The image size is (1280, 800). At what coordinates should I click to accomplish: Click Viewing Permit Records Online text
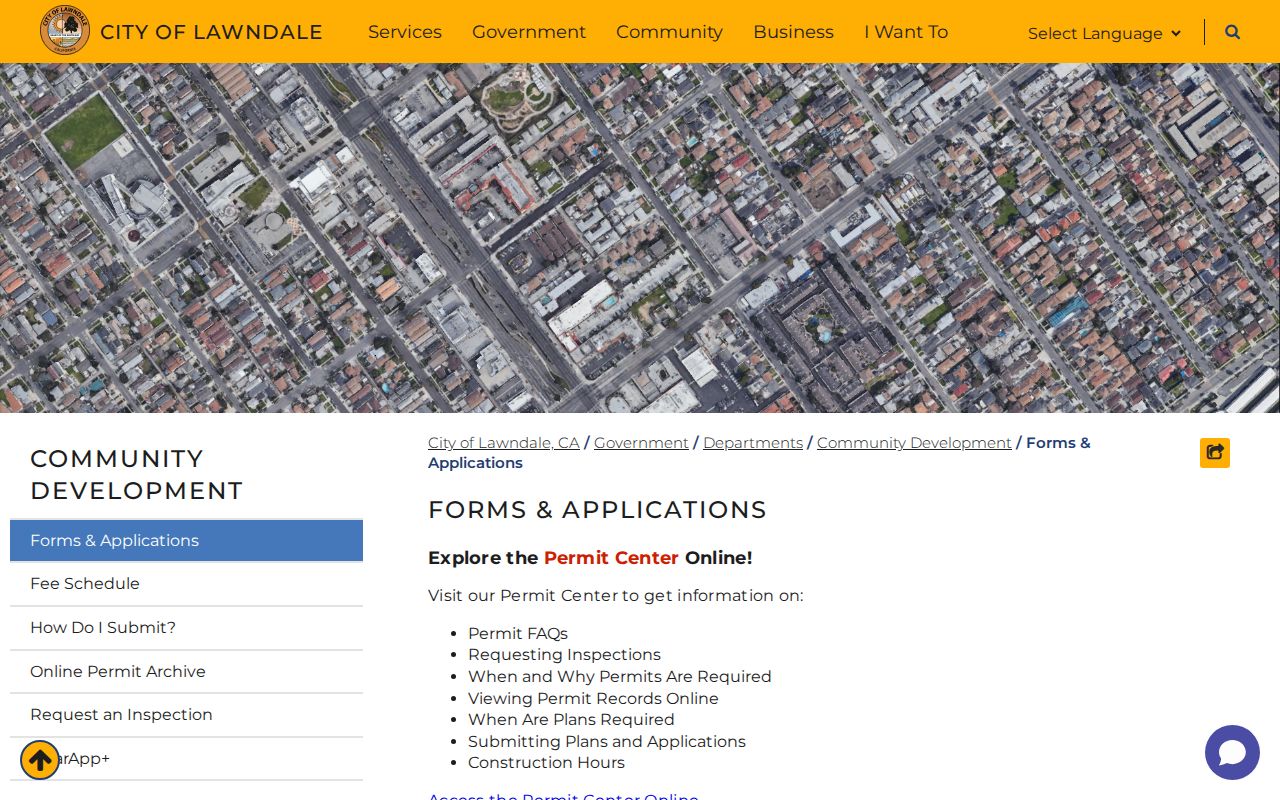pos(593,699)
